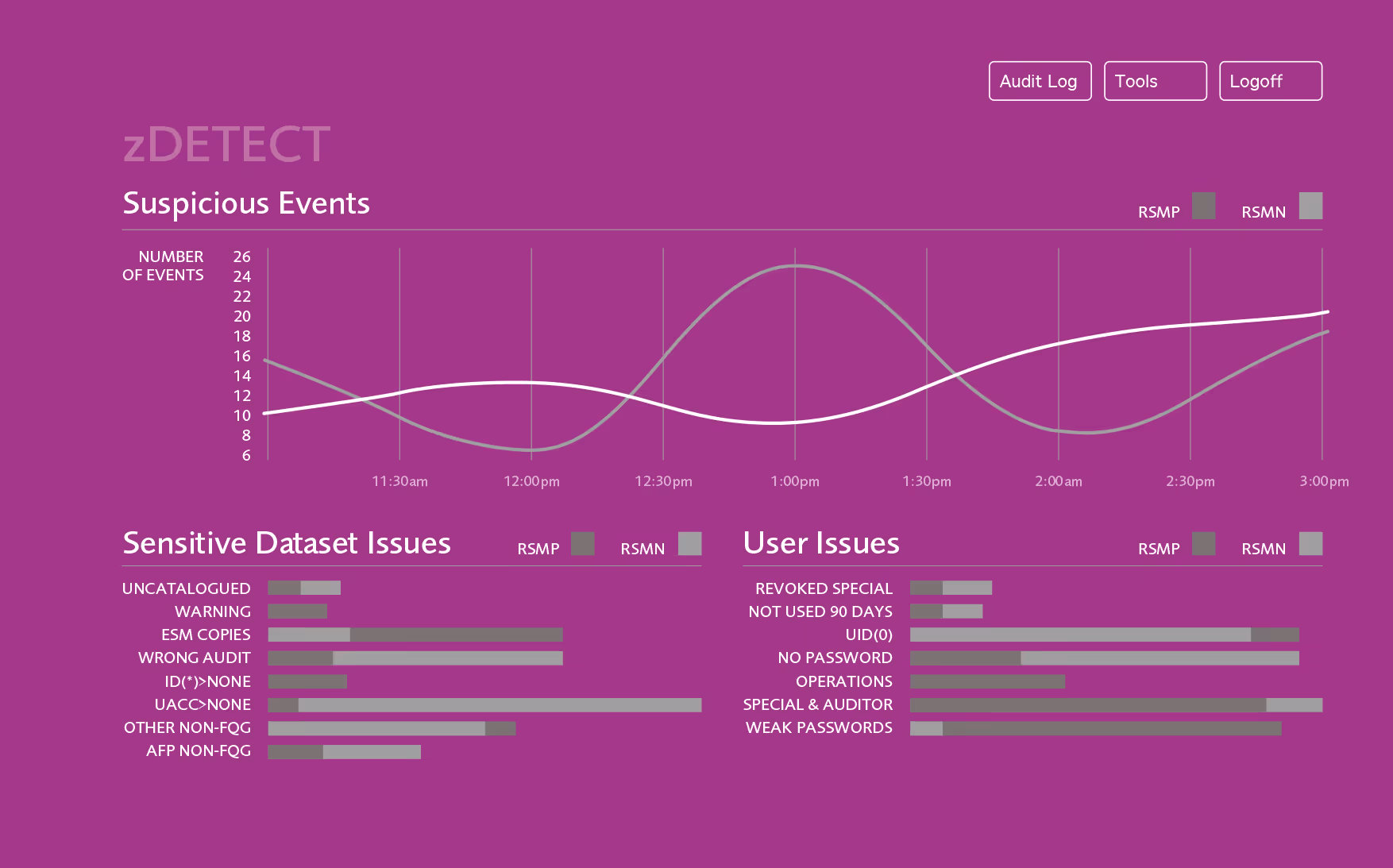Select the SPECIAL & AUDITOR label
Image resolution: width=1393 pixels, height=868 pixels.
click(x=817, y=704)
